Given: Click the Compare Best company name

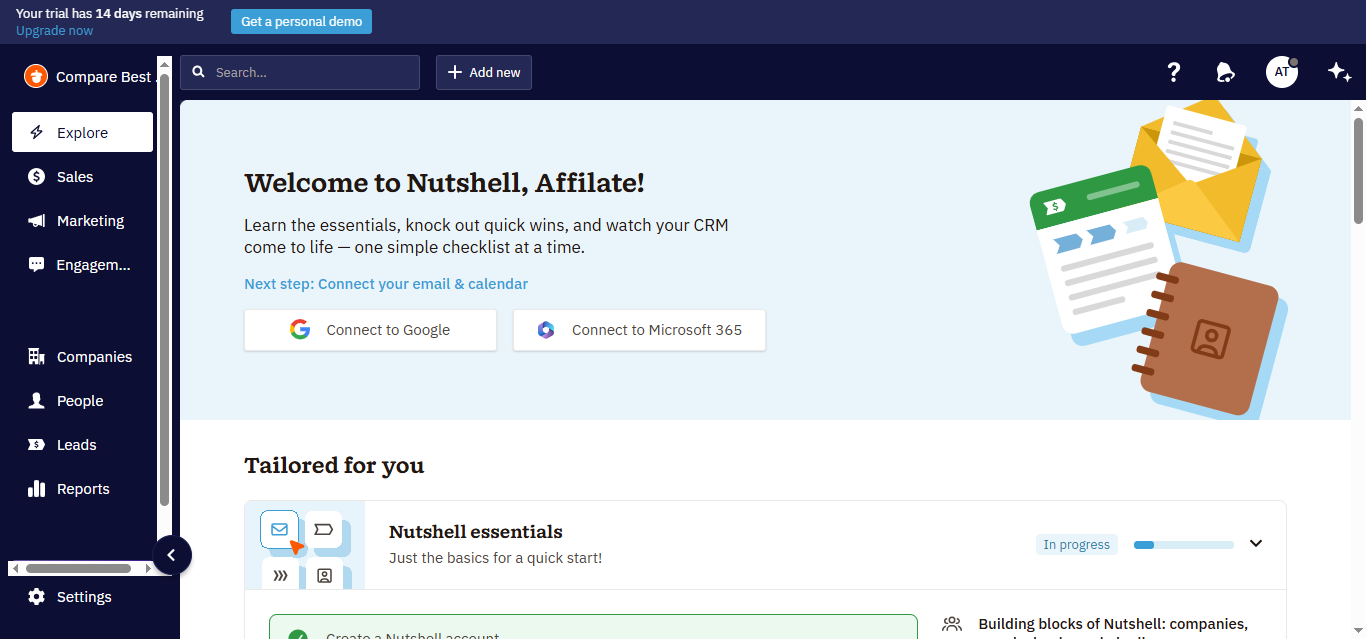Looking at the screenshot, I should [104, 77].
